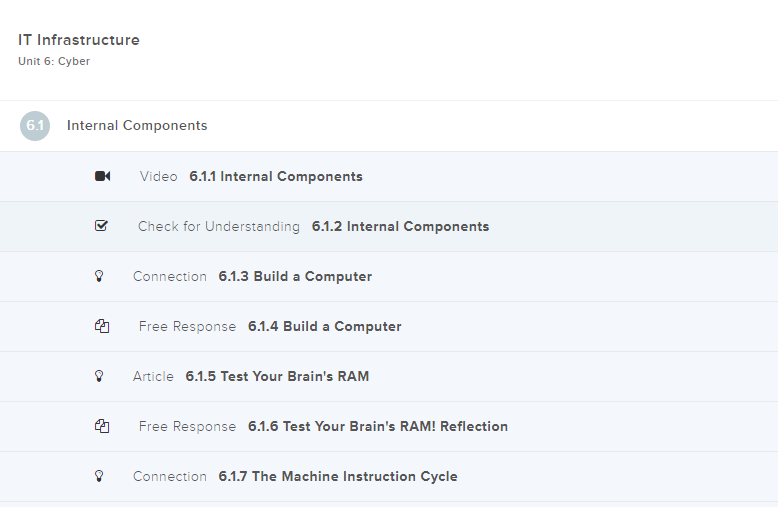The width and height of the screenshot is (778, 507).
Task: Click the lightbulb icon beside Test Your Brain's RAM article
Action: (99, 376)
